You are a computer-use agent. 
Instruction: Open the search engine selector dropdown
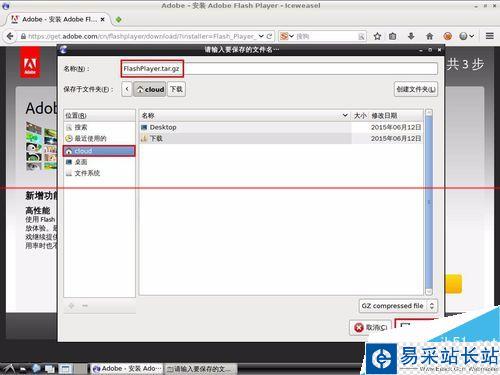pos(287,36)
